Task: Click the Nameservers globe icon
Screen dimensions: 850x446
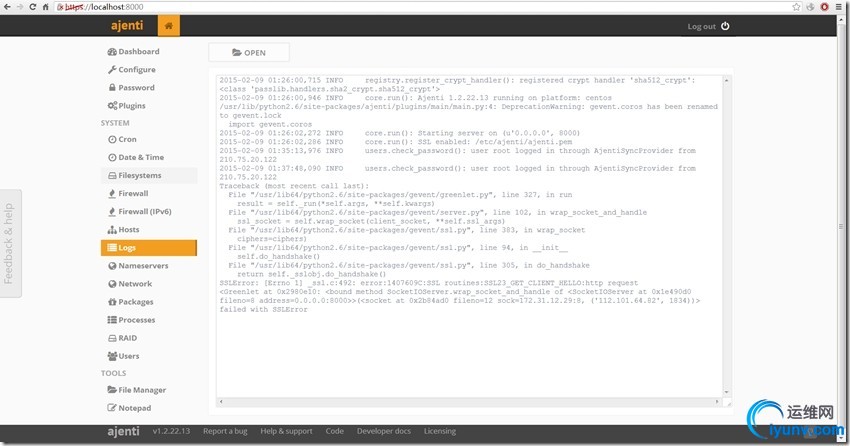Action: (112, 266)
